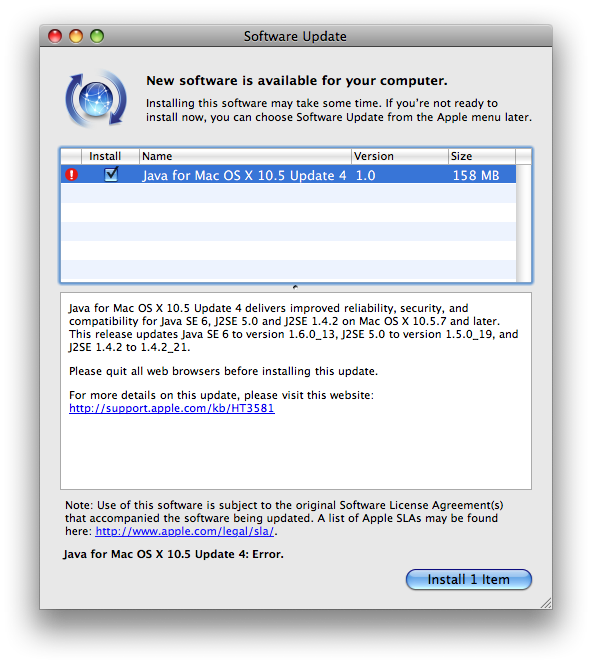Open the support.apple.com/kb/HT3581 link
This screenshot has width=592, height=664.
[x=172, y=408]
